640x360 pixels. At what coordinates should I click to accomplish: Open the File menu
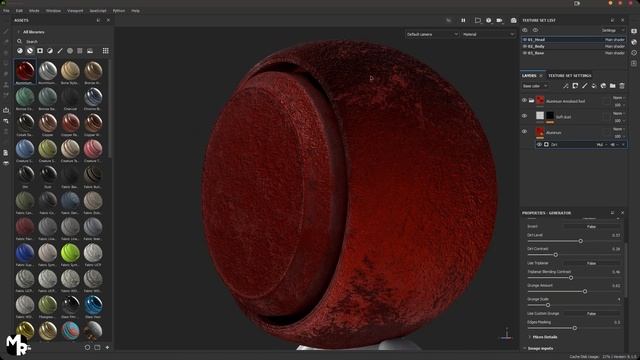click(x=6, y=11)
